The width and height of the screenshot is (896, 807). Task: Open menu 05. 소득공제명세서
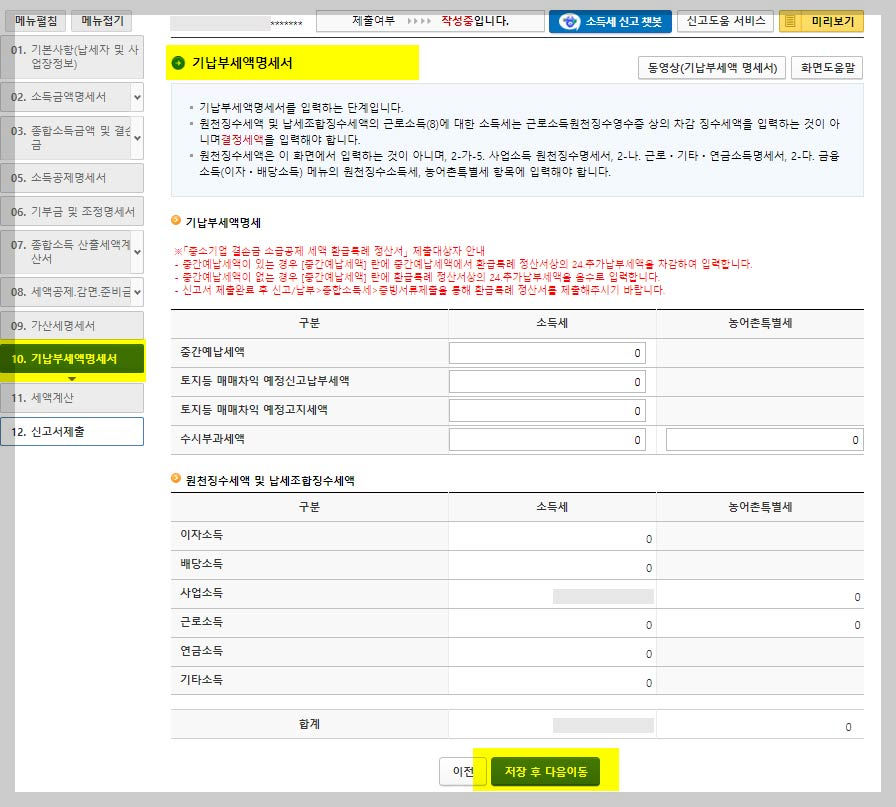[x=73, y=178]
